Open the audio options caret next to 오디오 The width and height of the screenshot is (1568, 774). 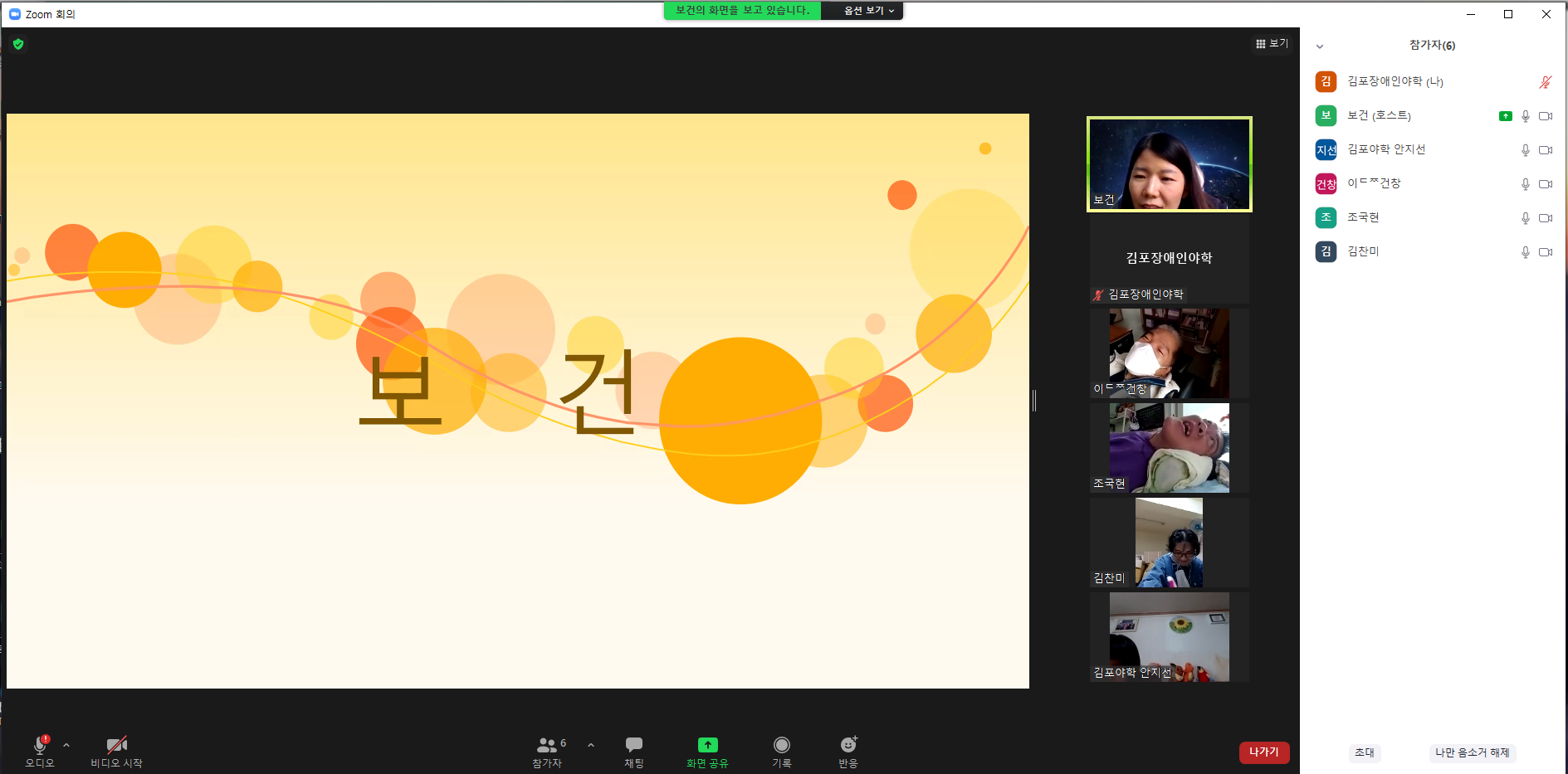(x=66, y=745)
